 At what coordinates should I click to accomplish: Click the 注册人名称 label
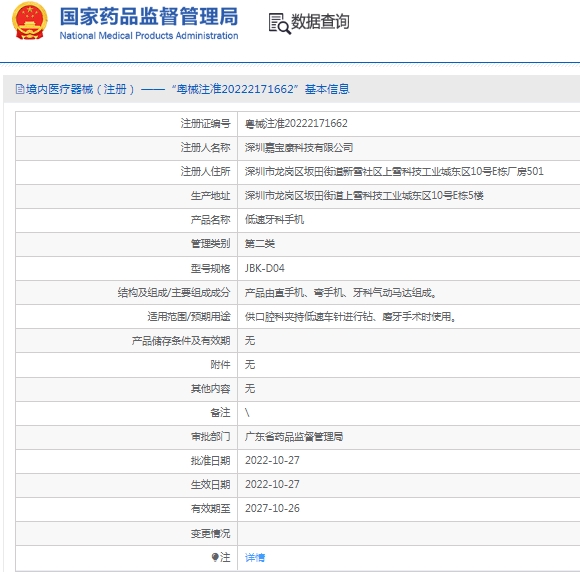(x=206, y=148)
